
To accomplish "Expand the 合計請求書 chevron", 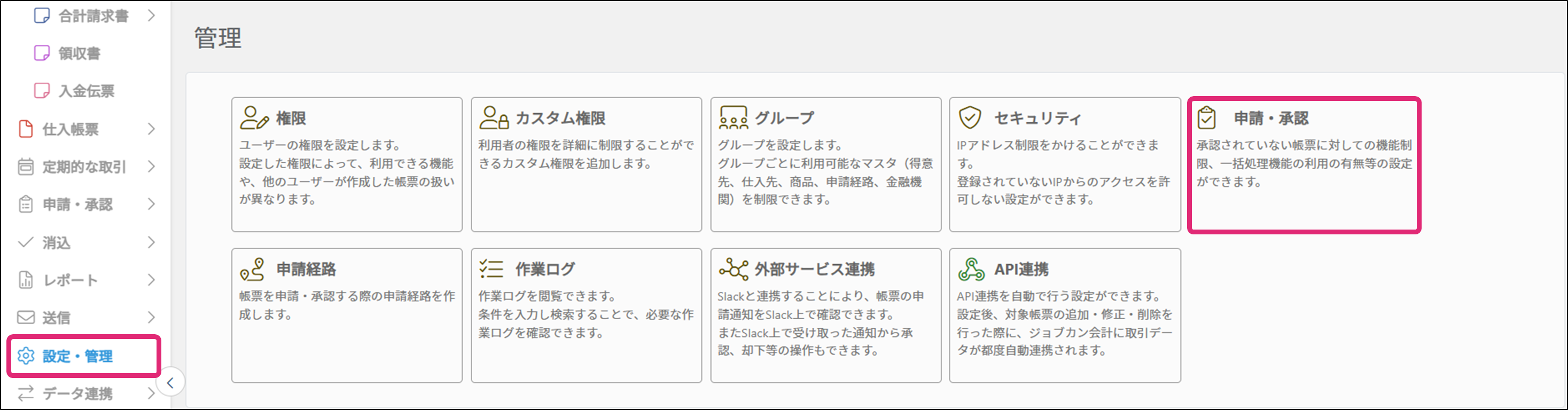I will 152,15.
